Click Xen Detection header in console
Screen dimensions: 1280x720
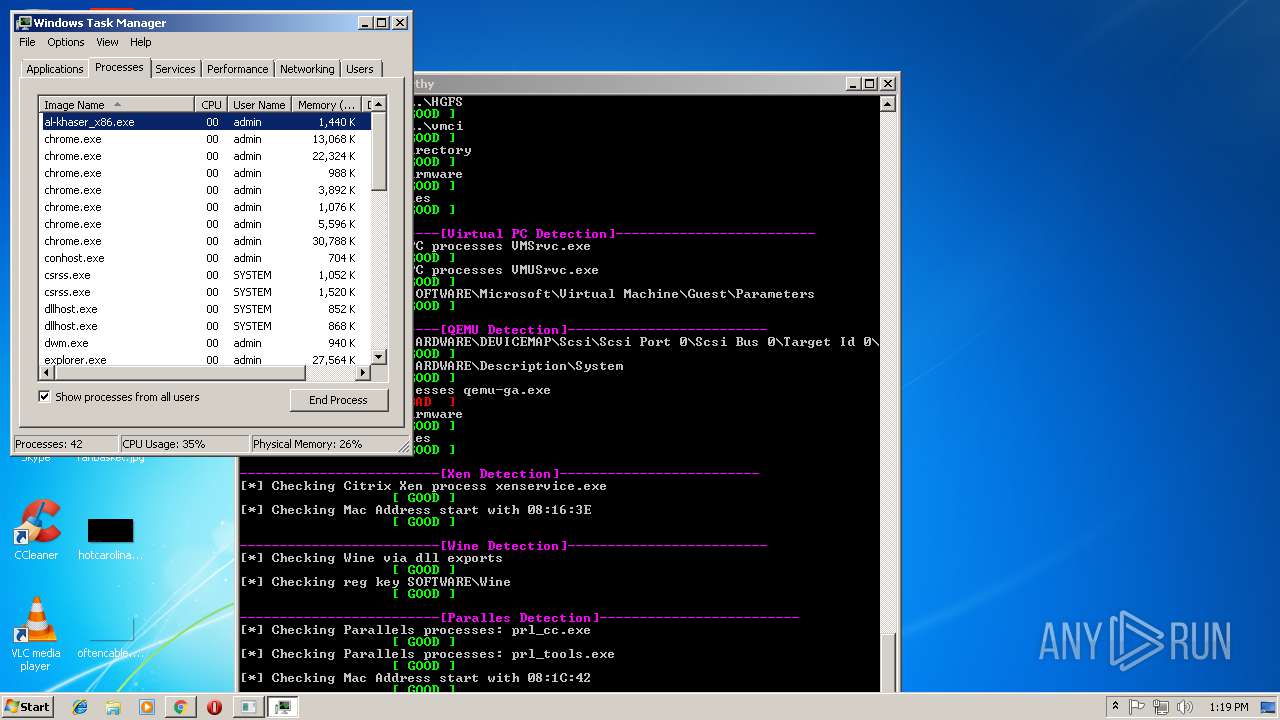pos(499,474)
